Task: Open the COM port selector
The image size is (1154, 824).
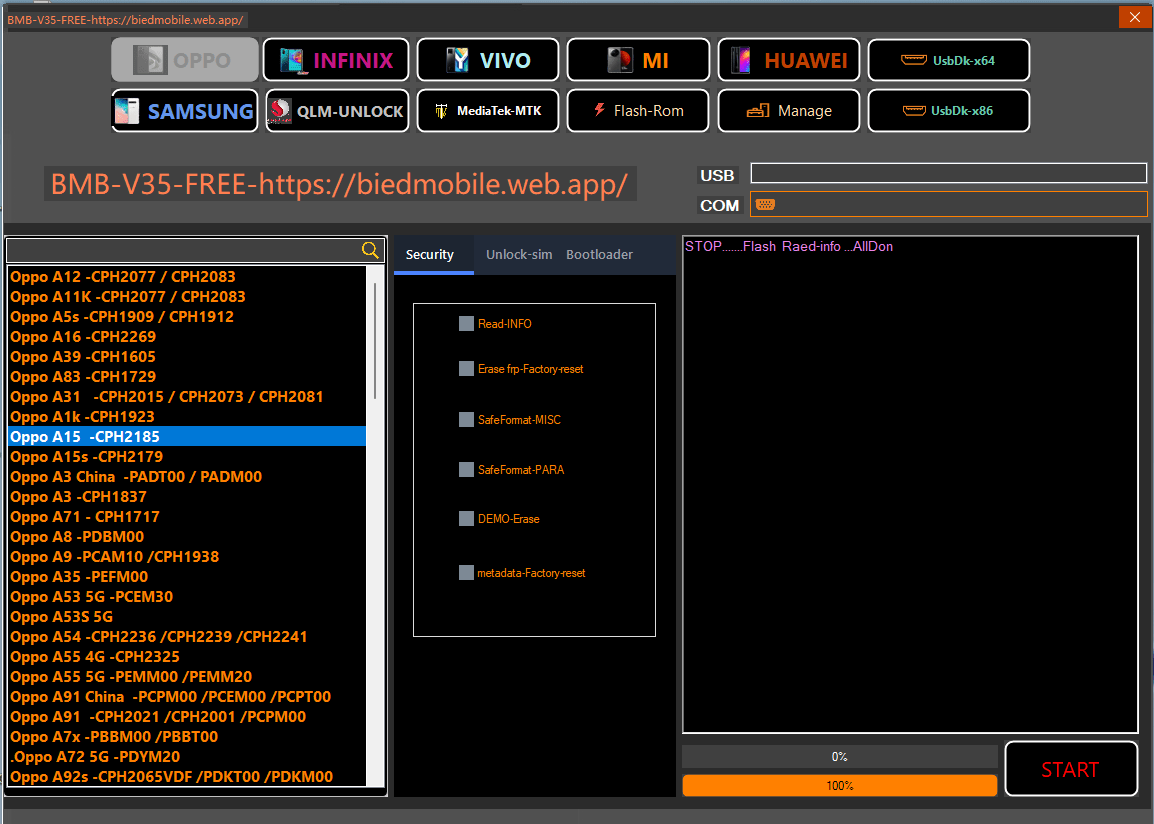Action: (947, 204)
